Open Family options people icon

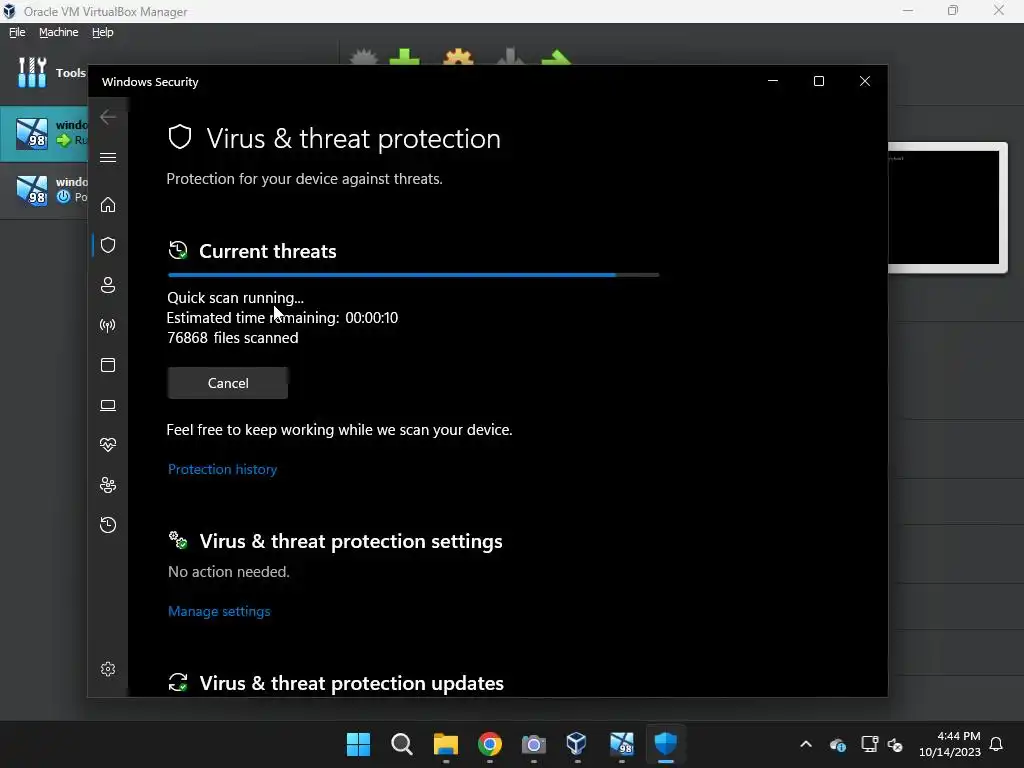(108, 485)
